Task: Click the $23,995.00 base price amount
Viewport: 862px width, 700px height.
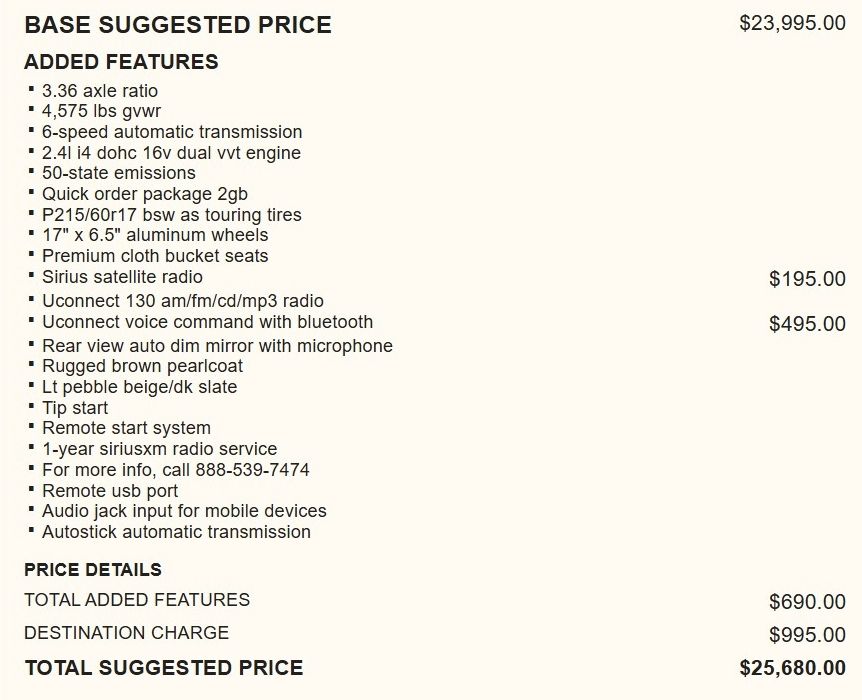Action: (792, 23)
